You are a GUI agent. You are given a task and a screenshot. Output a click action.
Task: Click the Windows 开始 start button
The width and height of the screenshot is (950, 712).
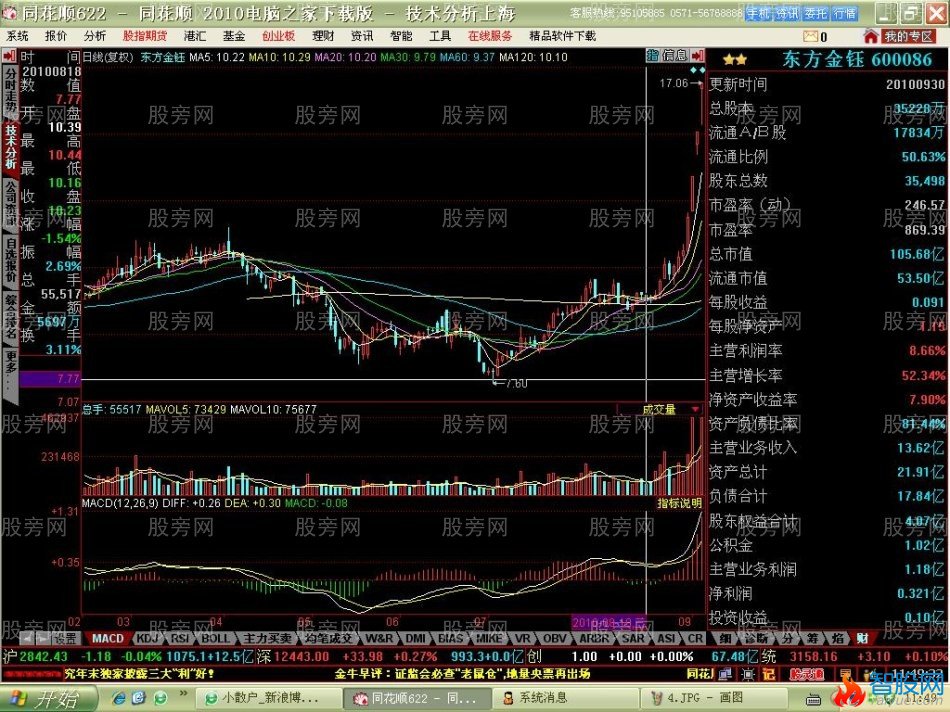click(47, 699)
